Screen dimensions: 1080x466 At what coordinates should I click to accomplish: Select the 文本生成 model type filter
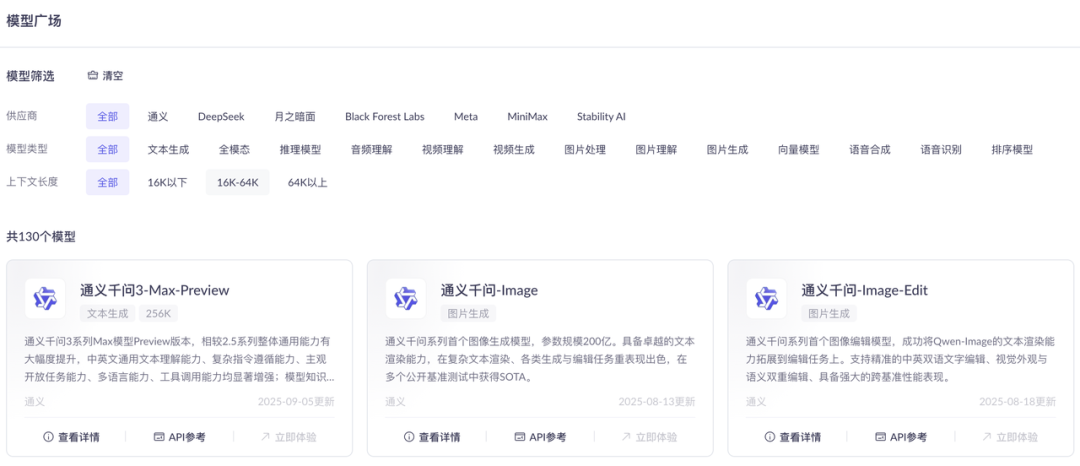click(x=168, y=149)
